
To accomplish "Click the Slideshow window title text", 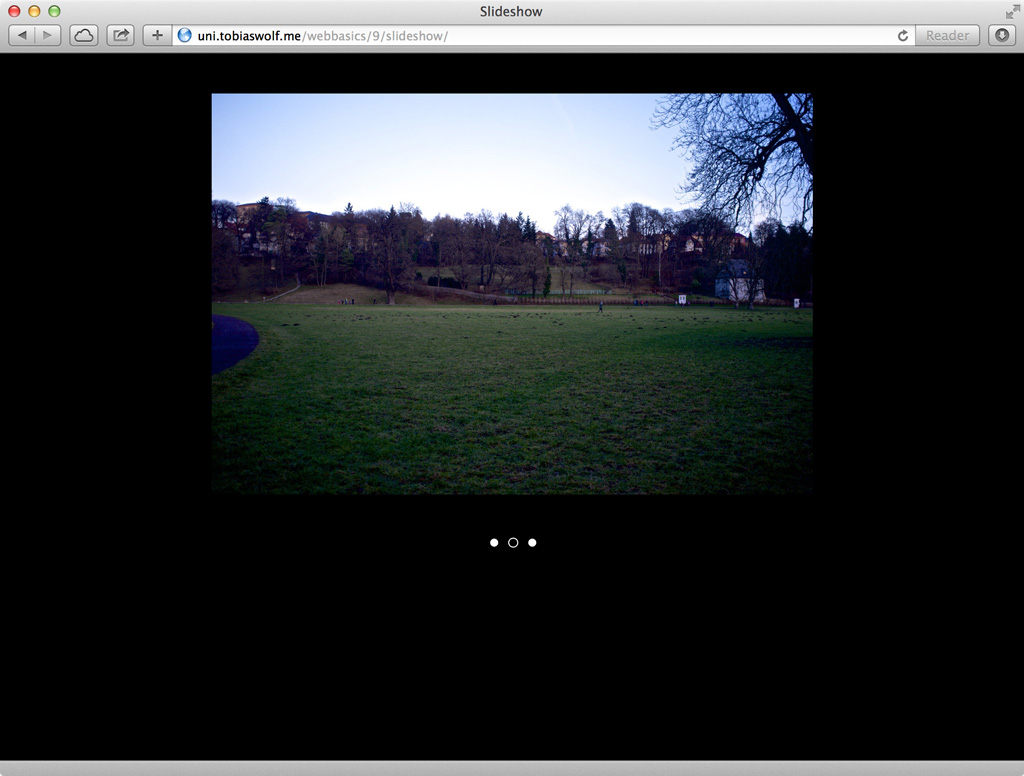I will pos(511,11).
